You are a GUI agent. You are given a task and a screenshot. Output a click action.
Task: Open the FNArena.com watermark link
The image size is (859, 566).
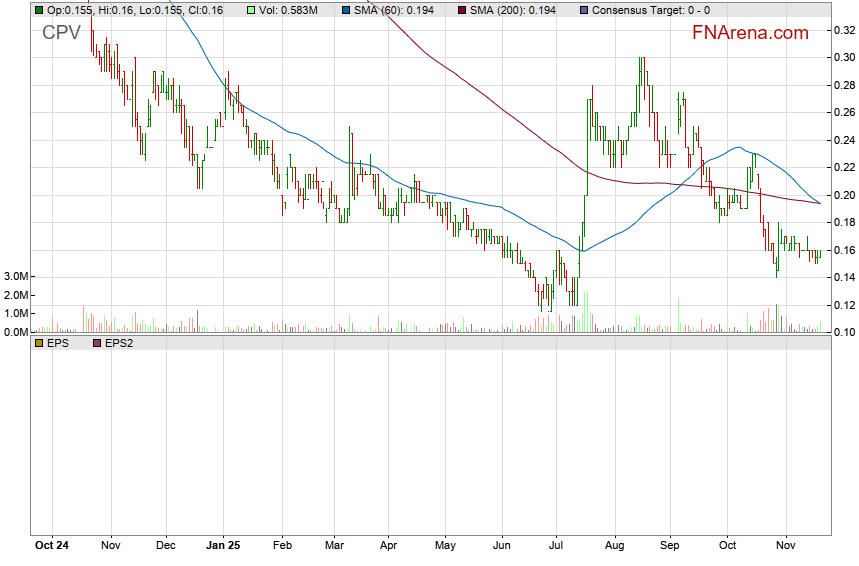click(750, 33)
